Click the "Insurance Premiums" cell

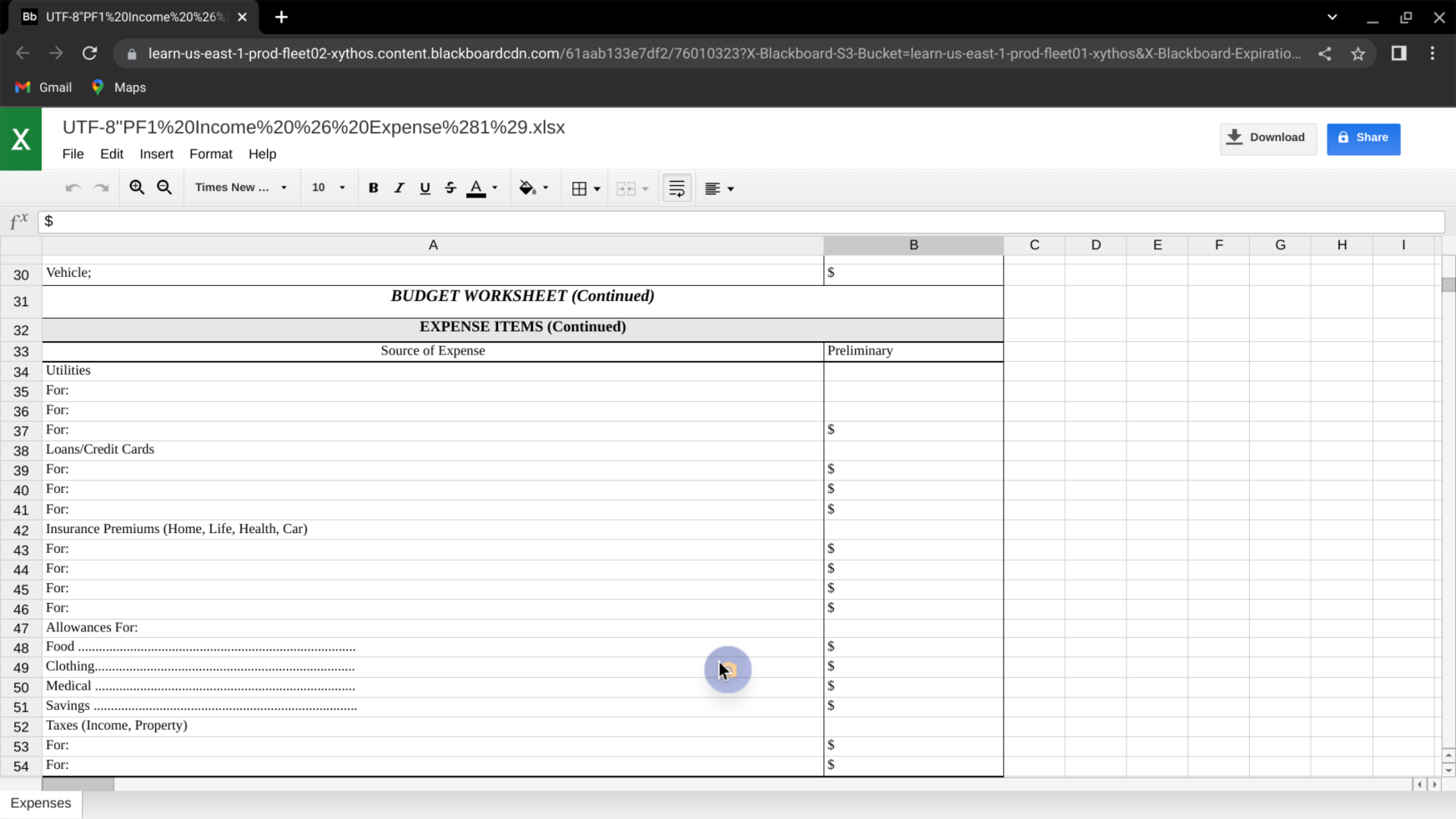433,529
